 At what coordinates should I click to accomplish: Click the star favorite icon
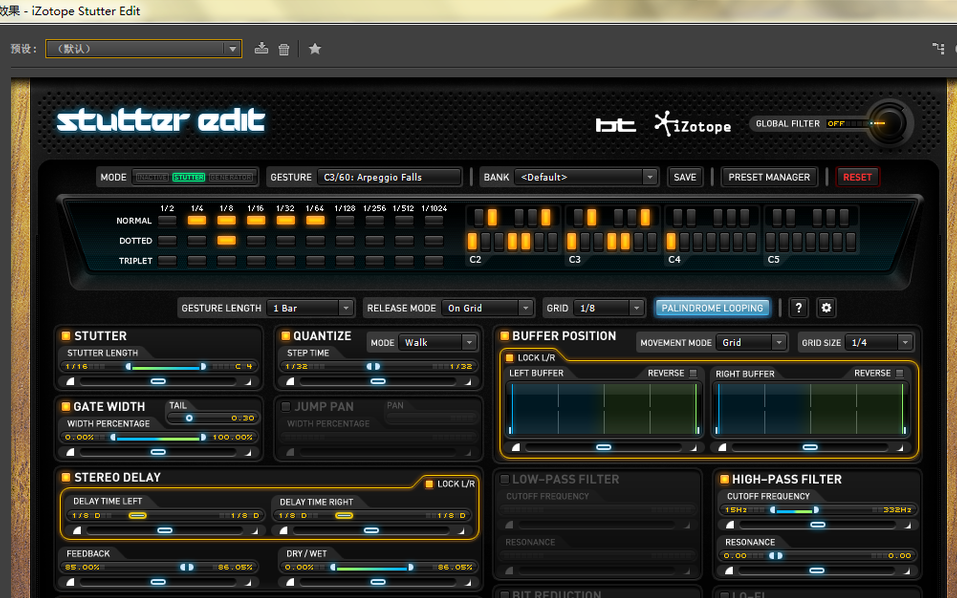pos(315,48)
